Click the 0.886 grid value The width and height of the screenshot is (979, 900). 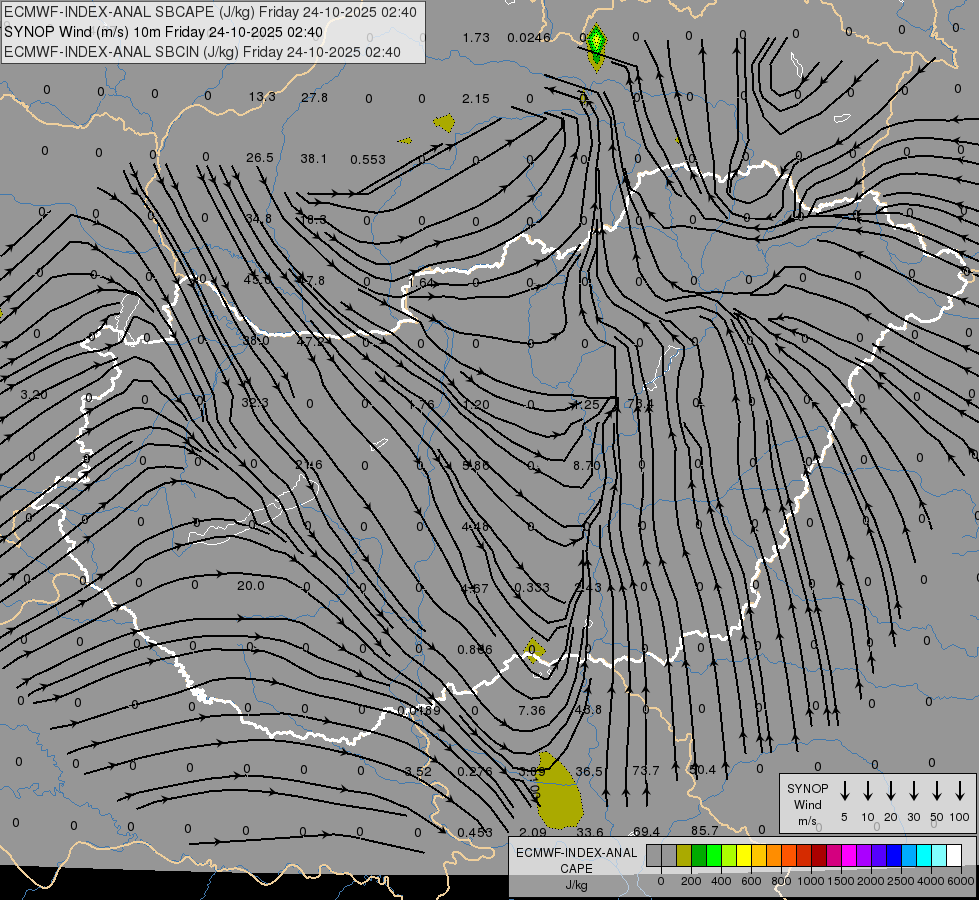pyautogui.click(x=475, y=650)
